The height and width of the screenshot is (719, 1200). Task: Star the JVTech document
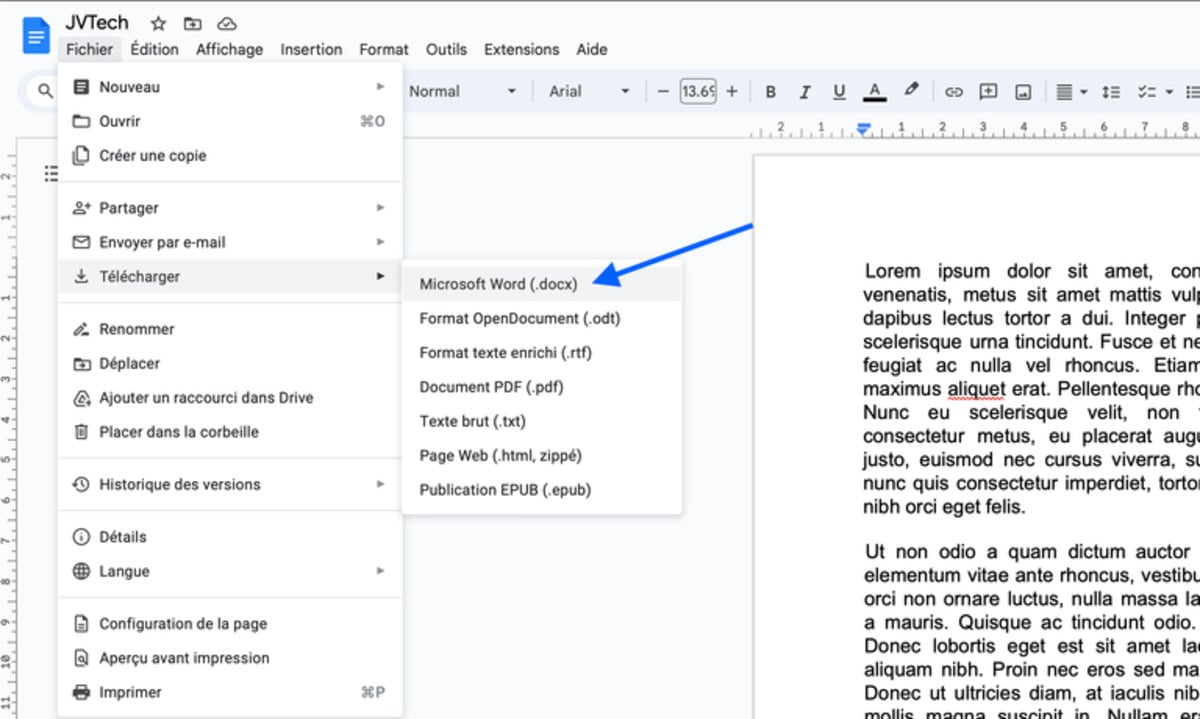click(158, 23)
